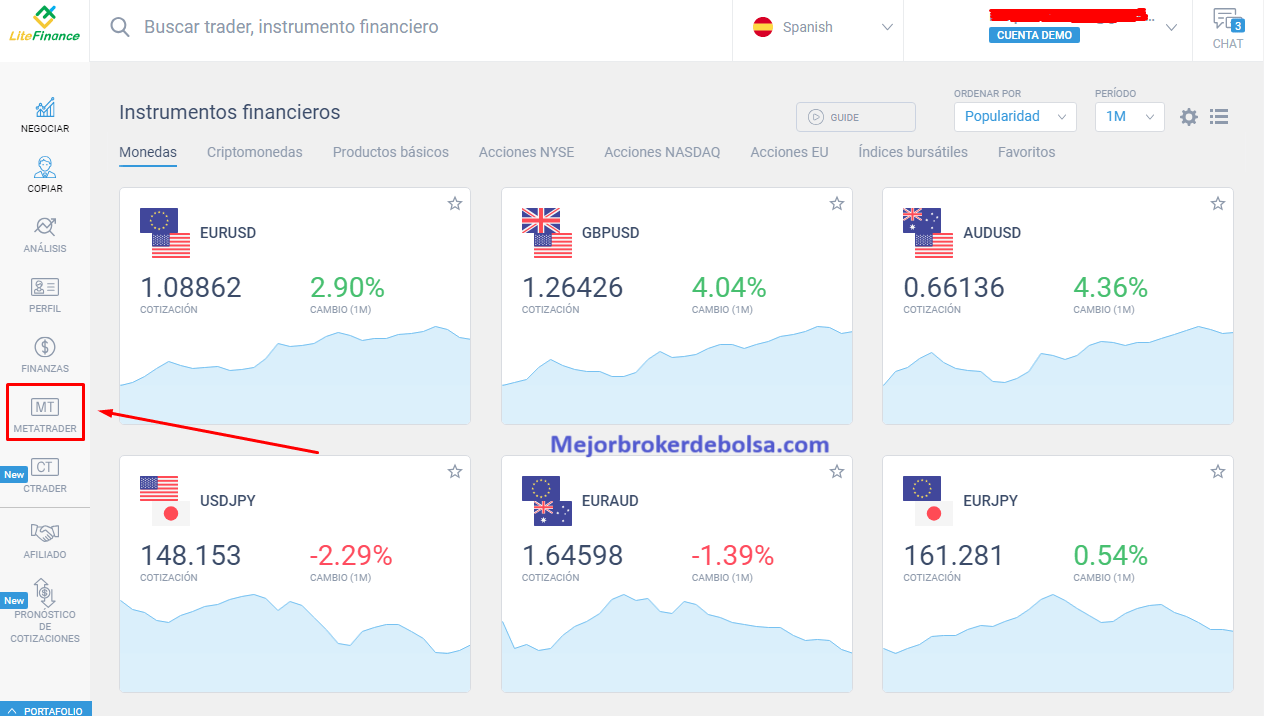Switch to the Acciones NYSE tab
This screenshot has height=716, width=1264.
click(x=527, y=152)
